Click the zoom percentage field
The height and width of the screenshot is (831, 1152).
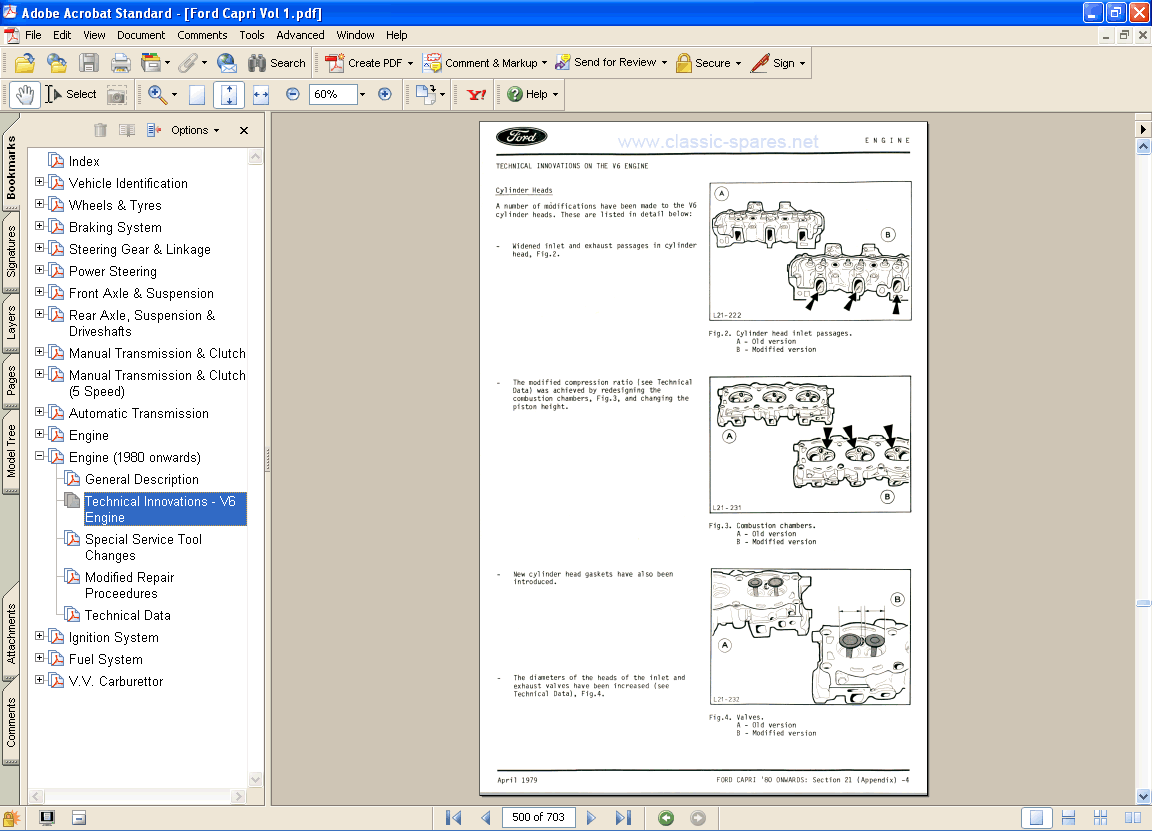[x=333, y=94]
